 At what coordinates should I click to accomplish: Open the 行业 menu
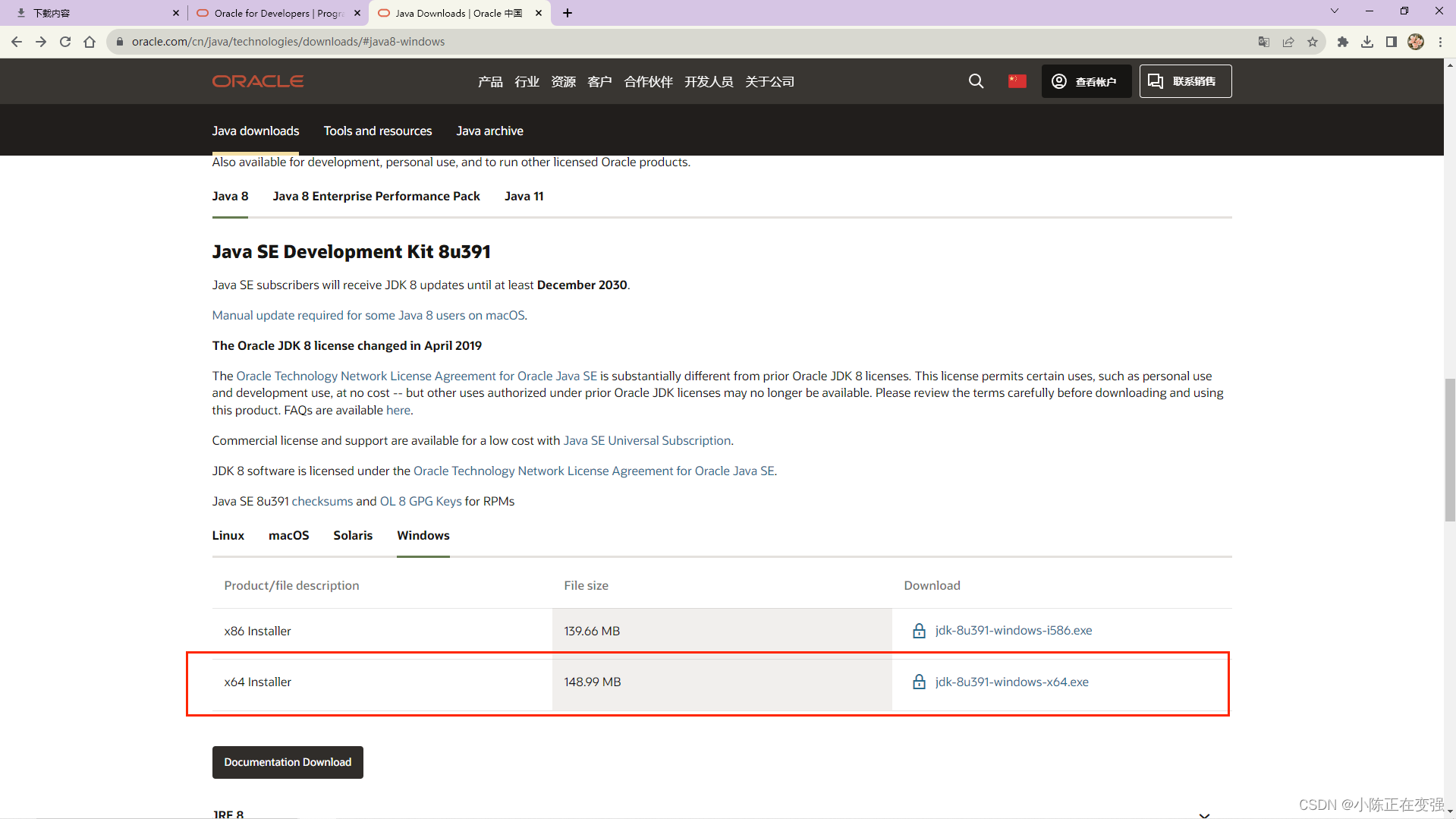pyautogui.click(x=527, y=82)
